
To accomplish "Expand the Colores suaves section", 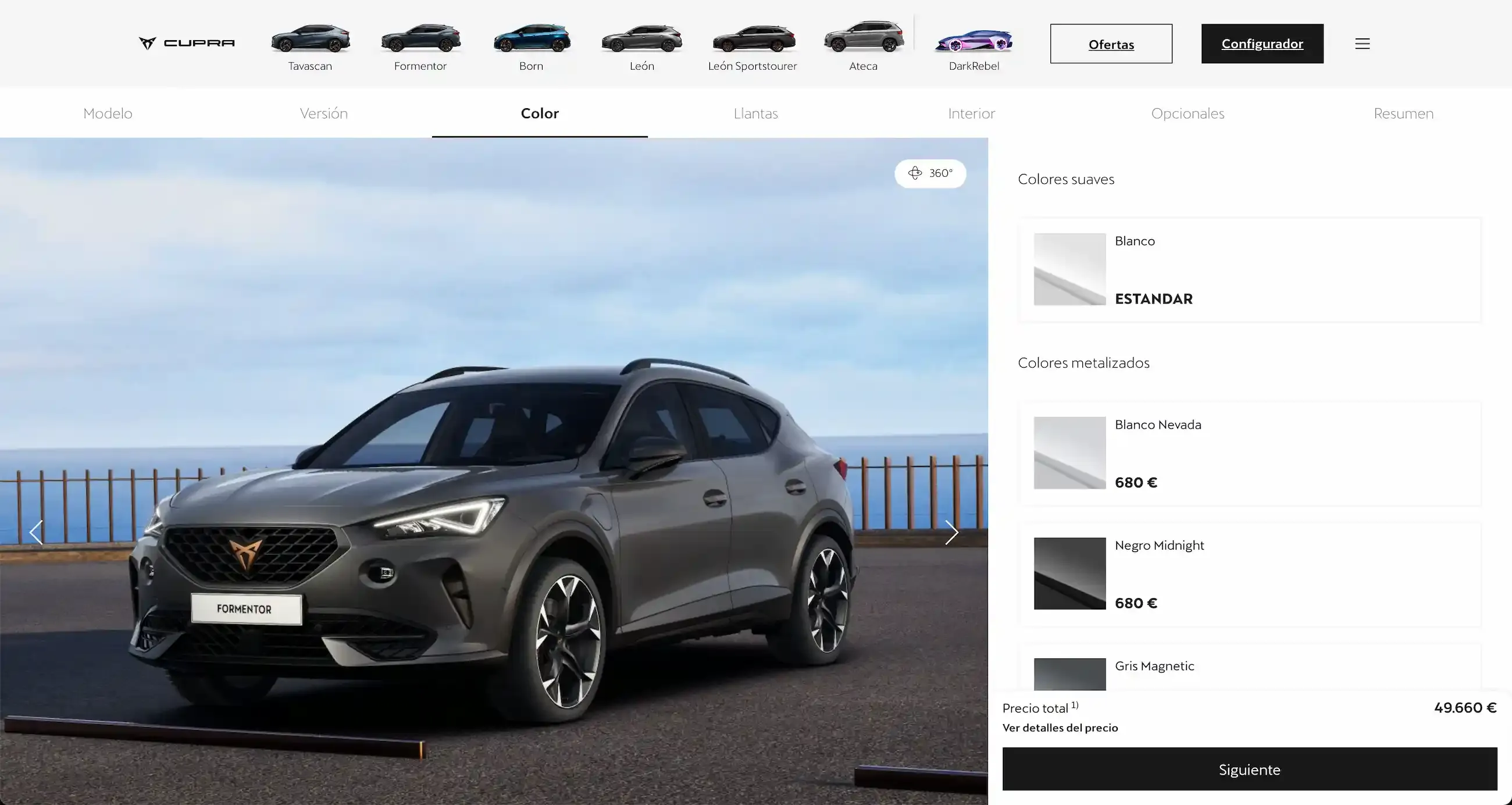I will pyautogui.click(x=1065, y=178).
